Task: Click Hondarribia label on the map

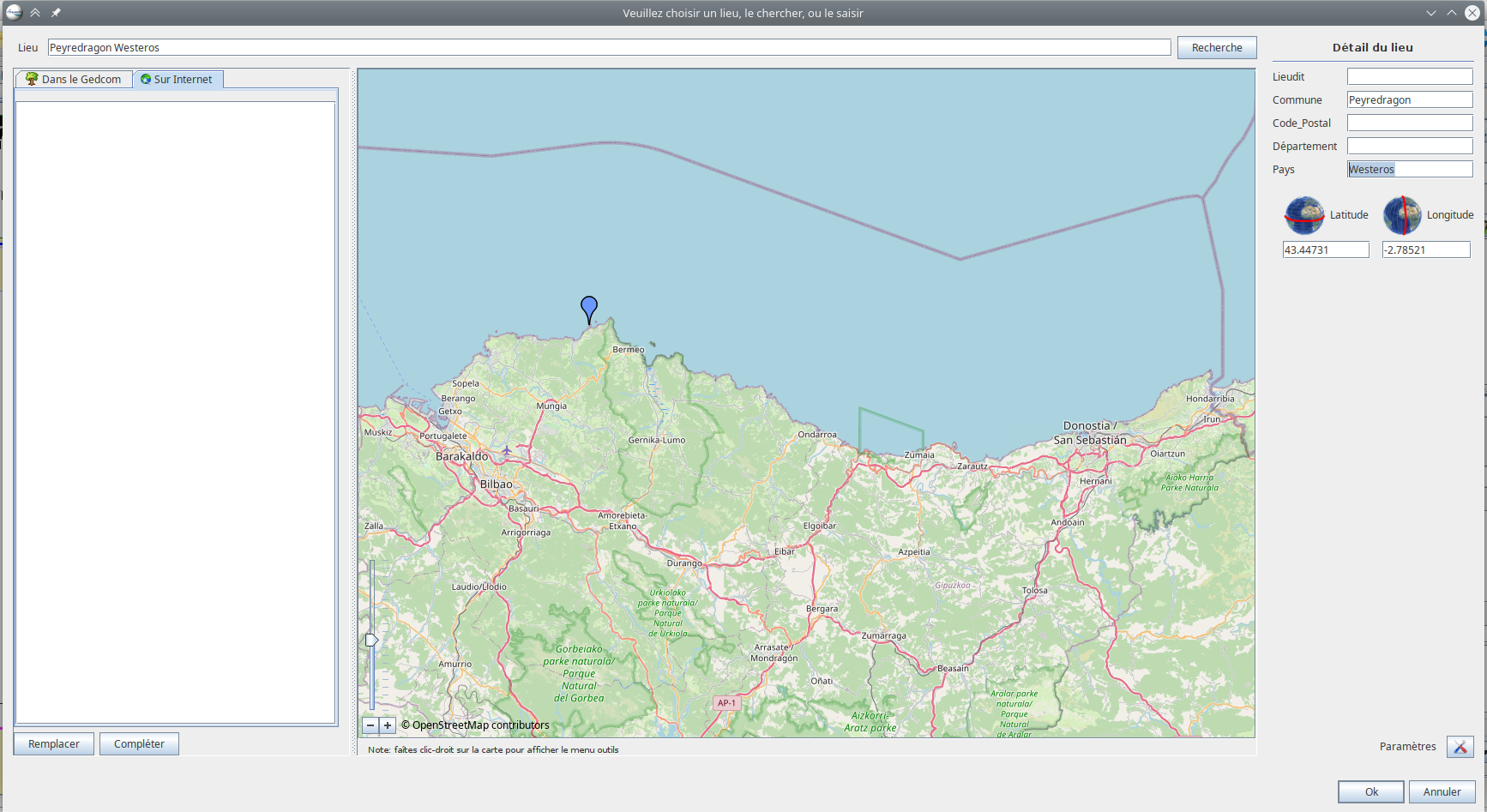Action: point(1210,399)
